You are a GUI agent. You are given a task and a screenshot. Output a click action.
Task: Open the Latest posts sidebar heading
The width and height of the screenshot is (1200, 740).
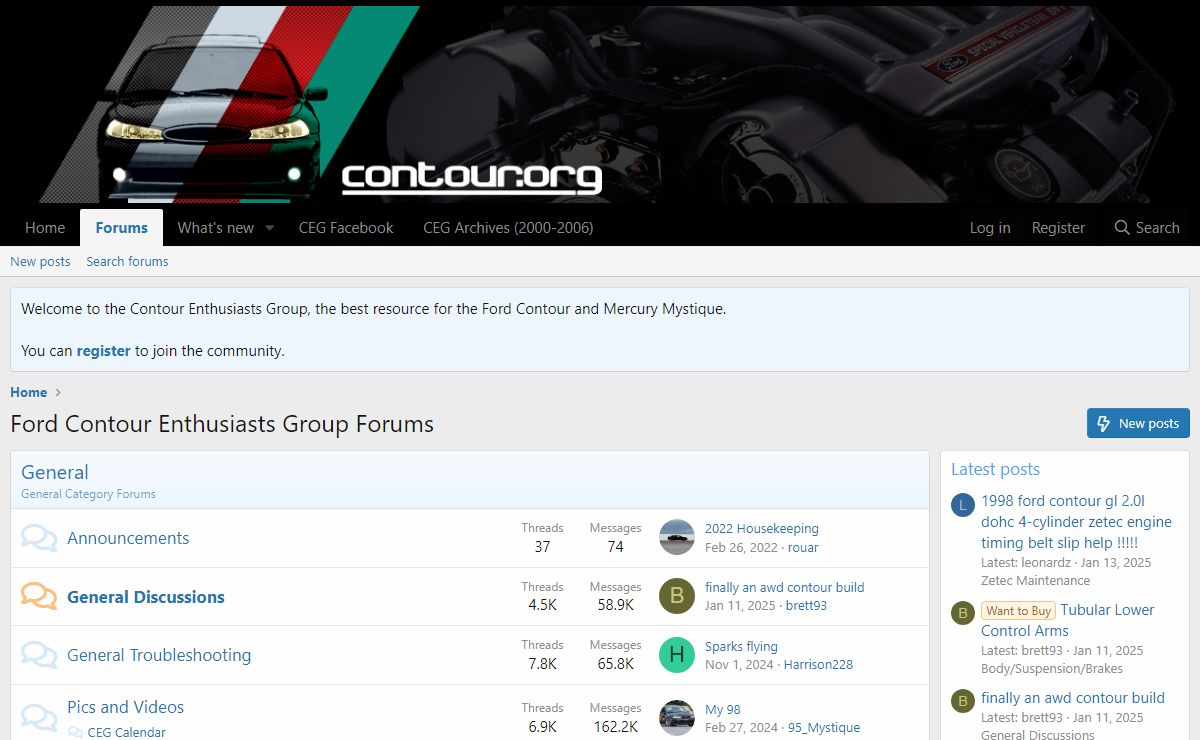pyautogui.click(x=995, y=469)
